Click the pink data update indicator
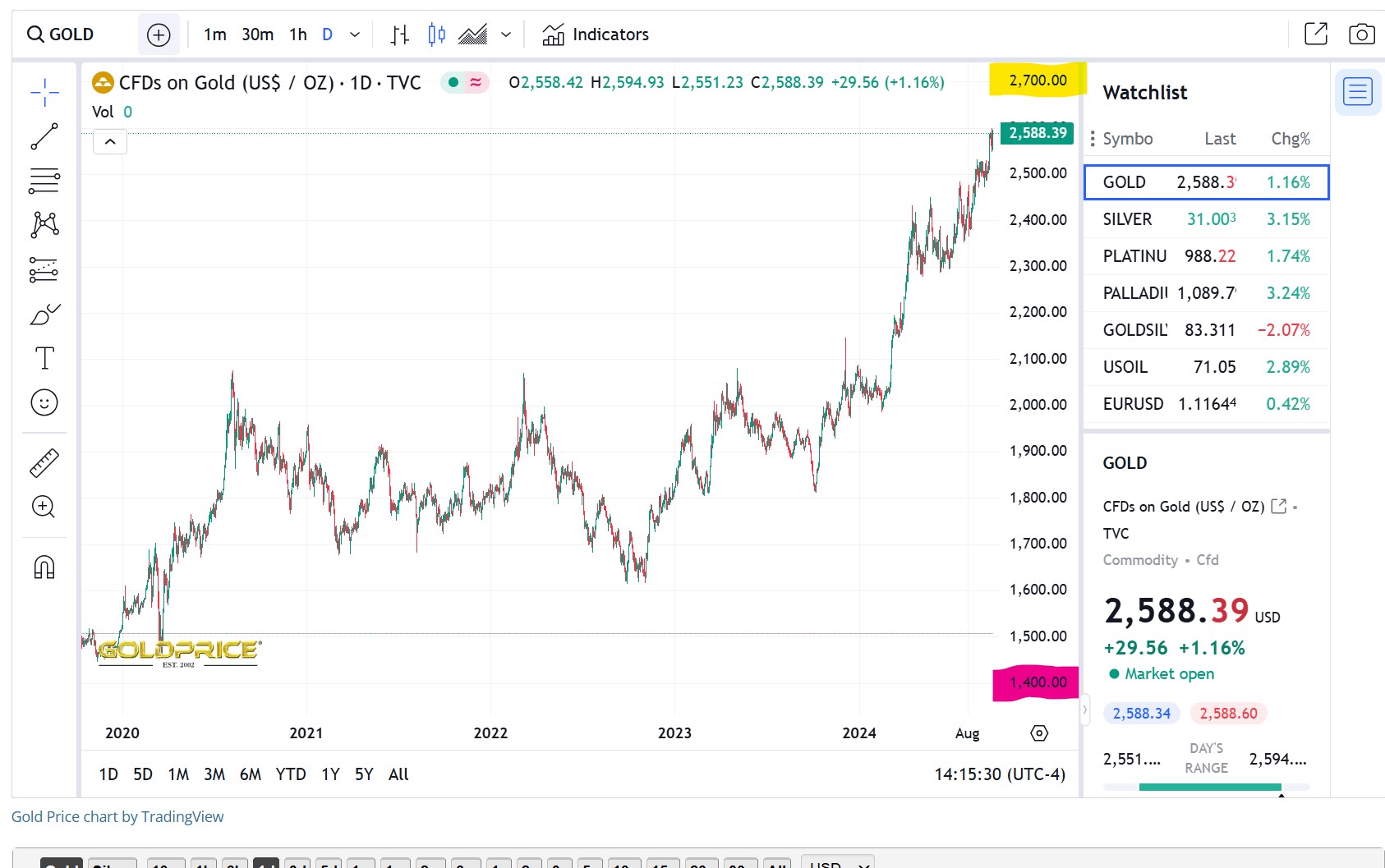This screenshot has height=868, width=1385. [476, 82]
